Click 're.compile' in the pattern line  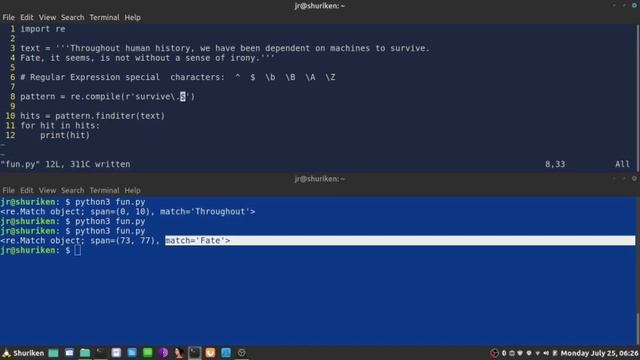(96, 97)
